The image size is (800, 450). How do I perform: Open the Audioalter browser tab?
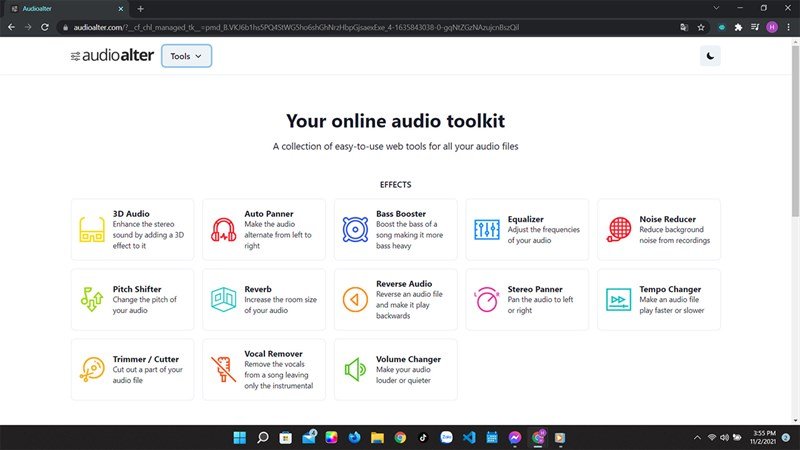pos(60,8)
